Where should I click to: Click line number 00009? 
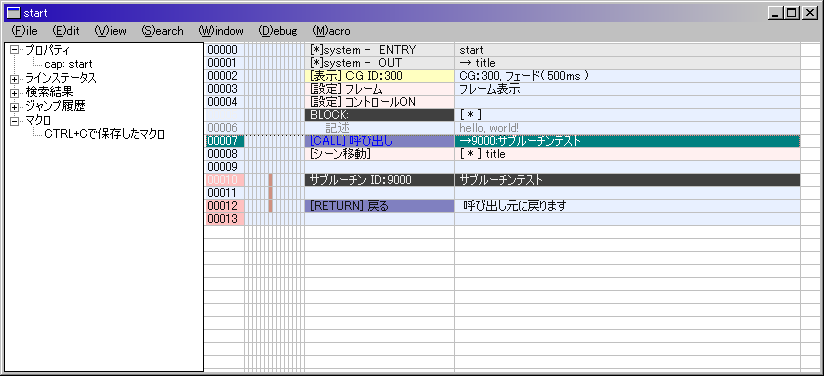(x=223, y=167)
